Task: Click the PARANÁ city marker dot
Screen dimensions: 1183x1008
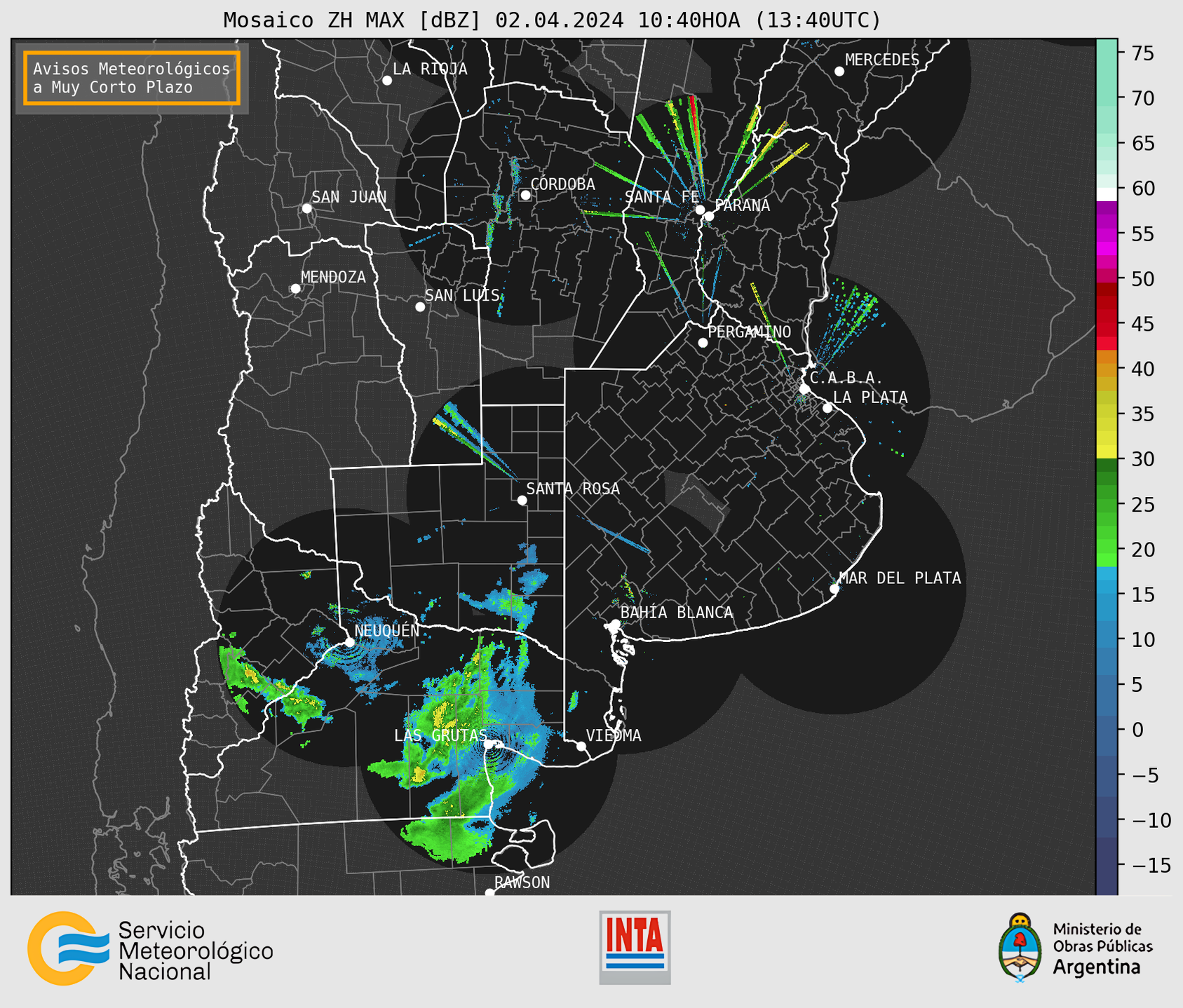Action: click(709, 216)
